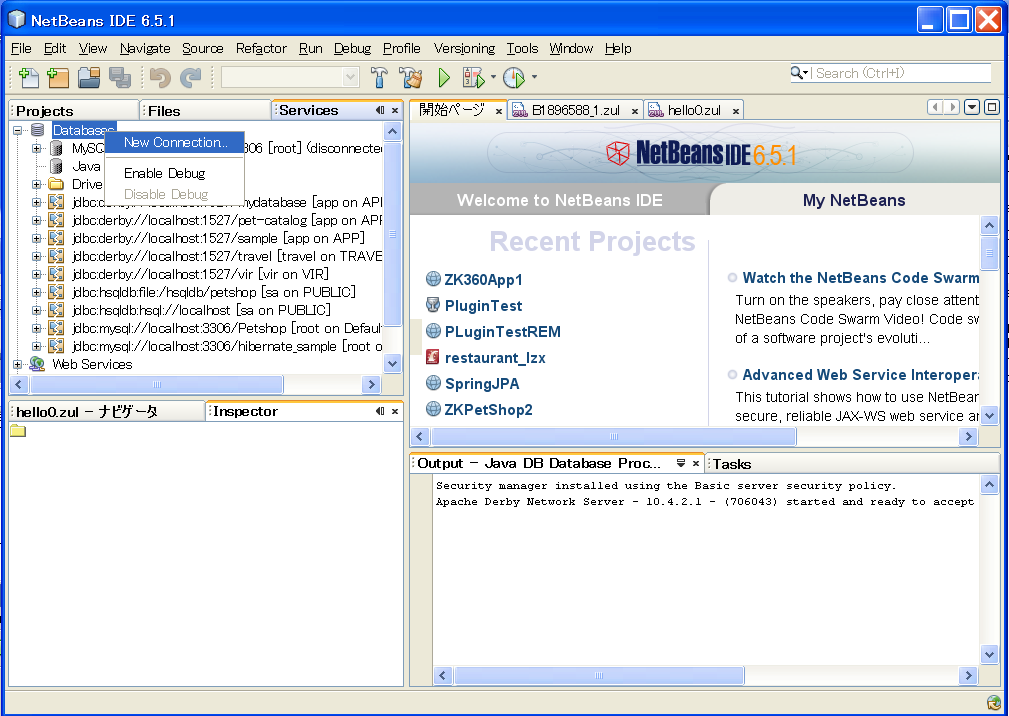1009x716 pixels.
Task: Click the Web Services node icon
Action: (x=37, y=364)
